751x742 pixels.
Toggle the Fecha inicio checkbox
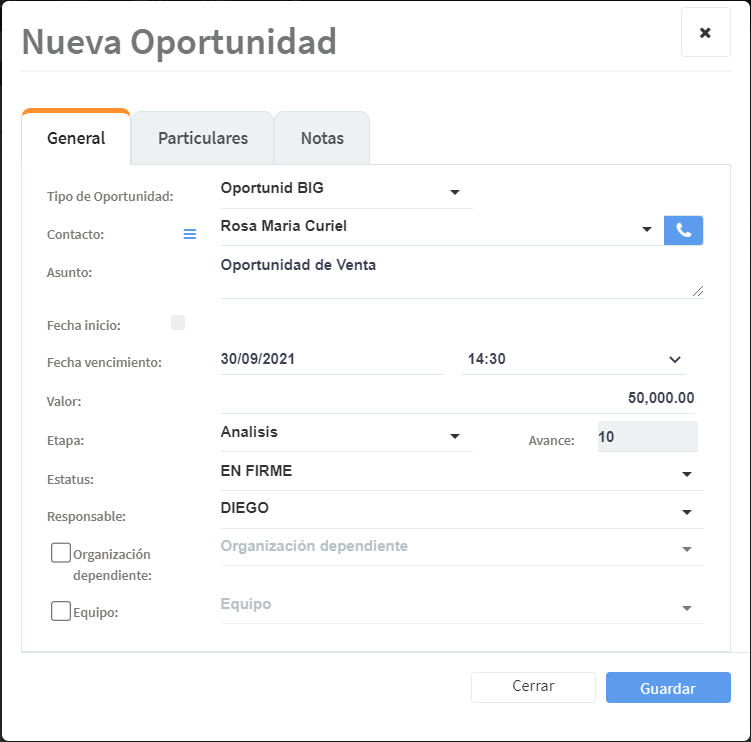click(x=178, y=322)
